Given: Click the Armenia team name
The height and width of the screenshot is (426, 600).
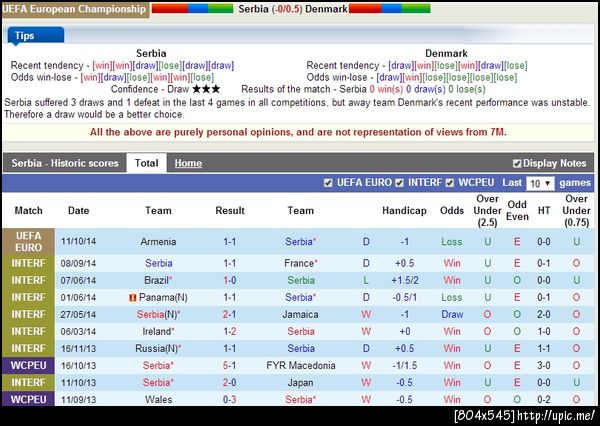Looking at the screenshot, I should pyautogui.click(x=158, y=242).
